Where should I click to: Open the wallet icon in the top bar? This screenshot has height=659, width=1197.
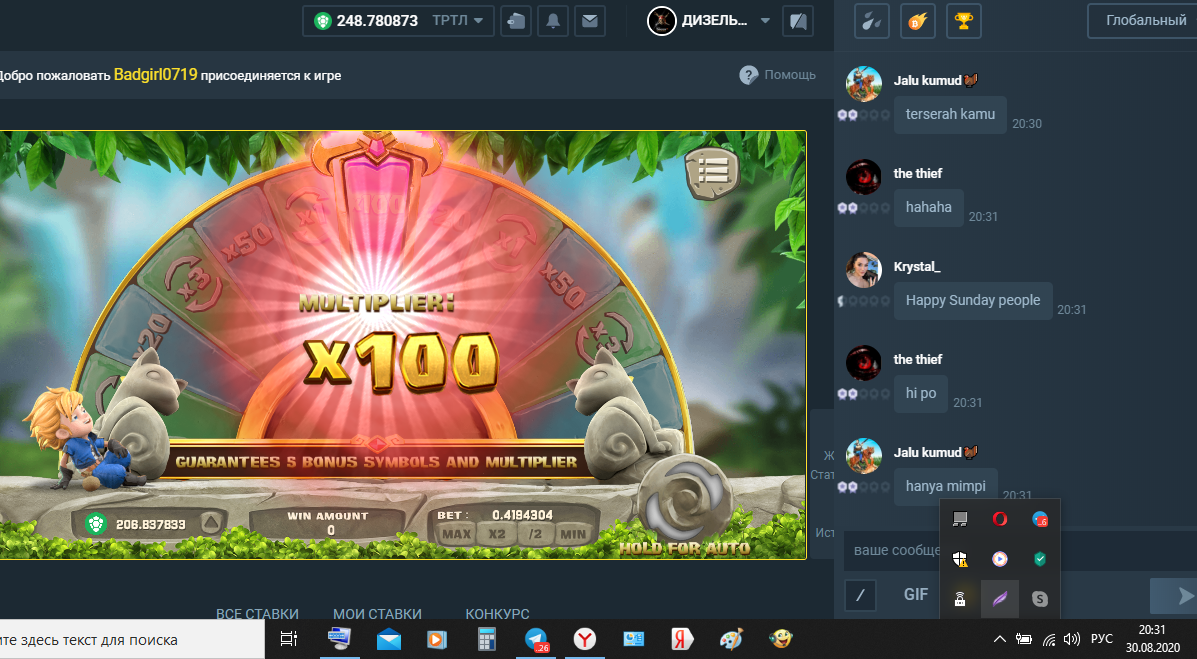(x=516, y=21)
